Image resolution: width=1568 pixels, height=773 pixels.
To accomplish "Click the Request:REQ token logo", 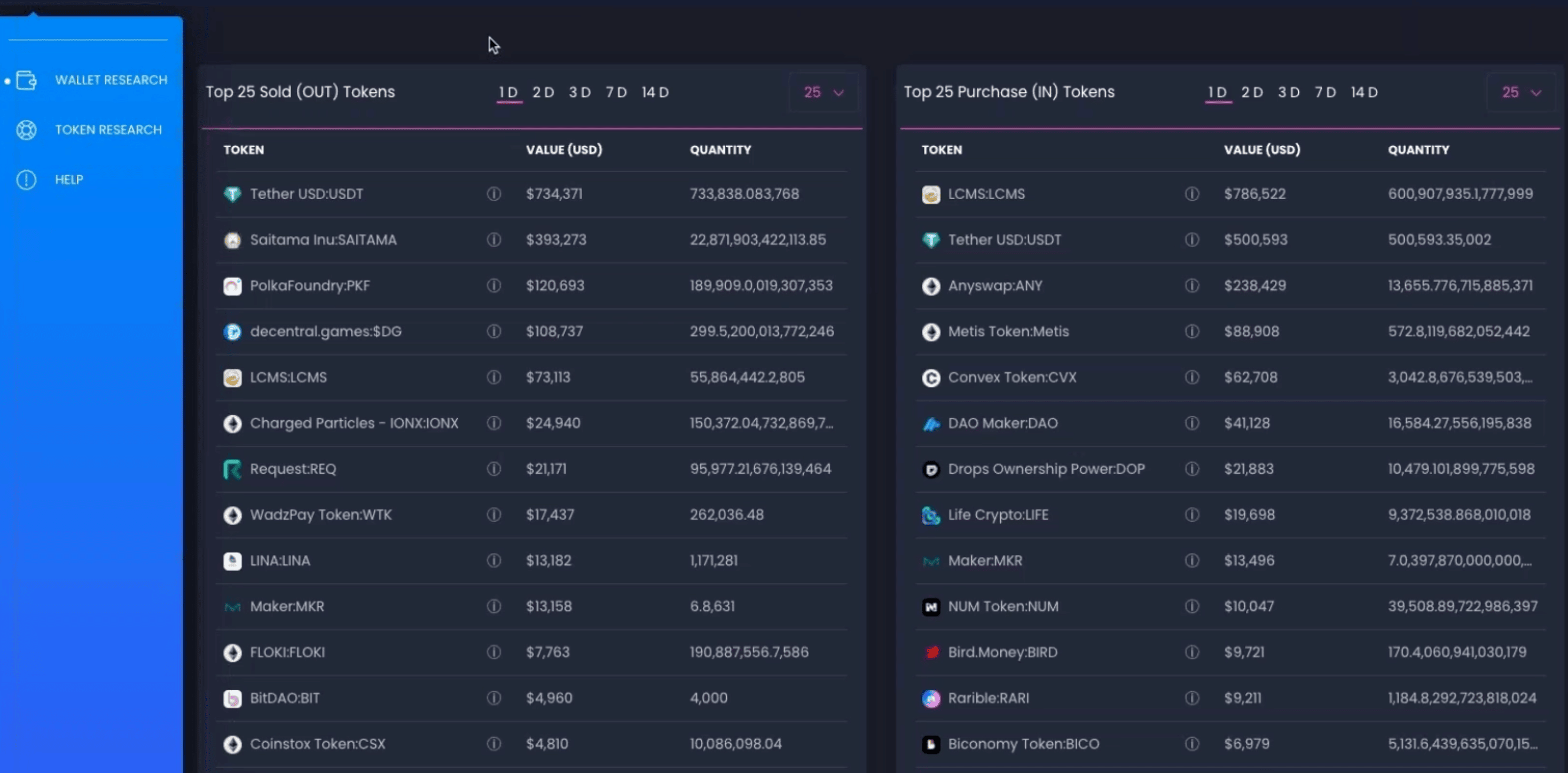I will 232,469.
